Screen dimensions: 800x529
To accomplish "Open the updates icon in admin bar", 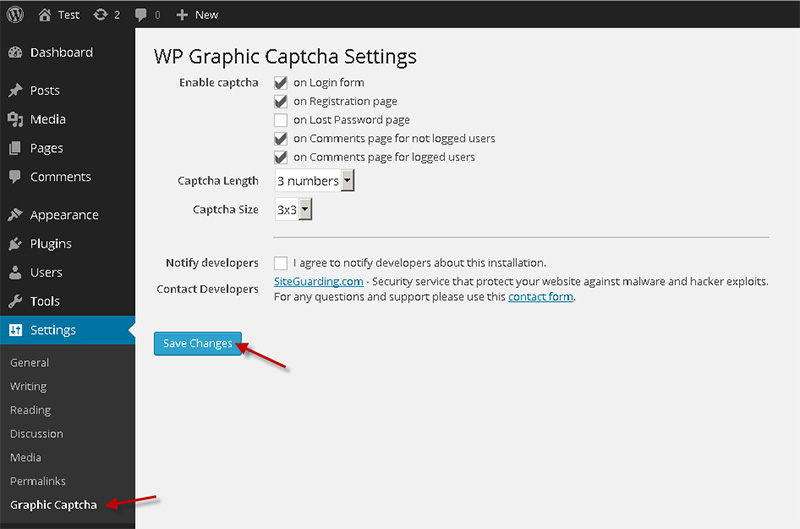I will click(101, 15).
